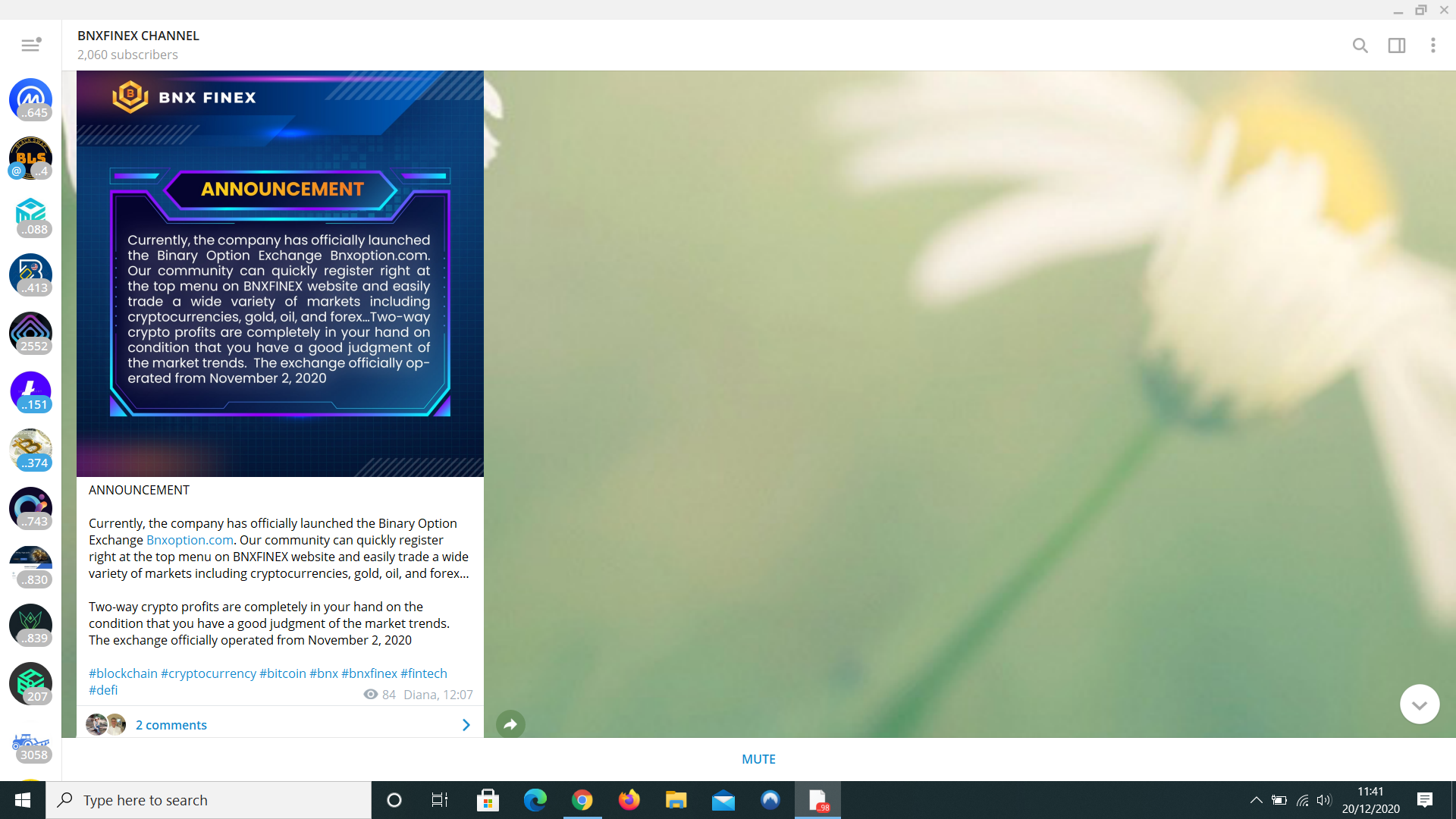Viewport: 1456px width, 819px height.
Task: Click Windows taskbar search field
Action: tap(209, 800)
